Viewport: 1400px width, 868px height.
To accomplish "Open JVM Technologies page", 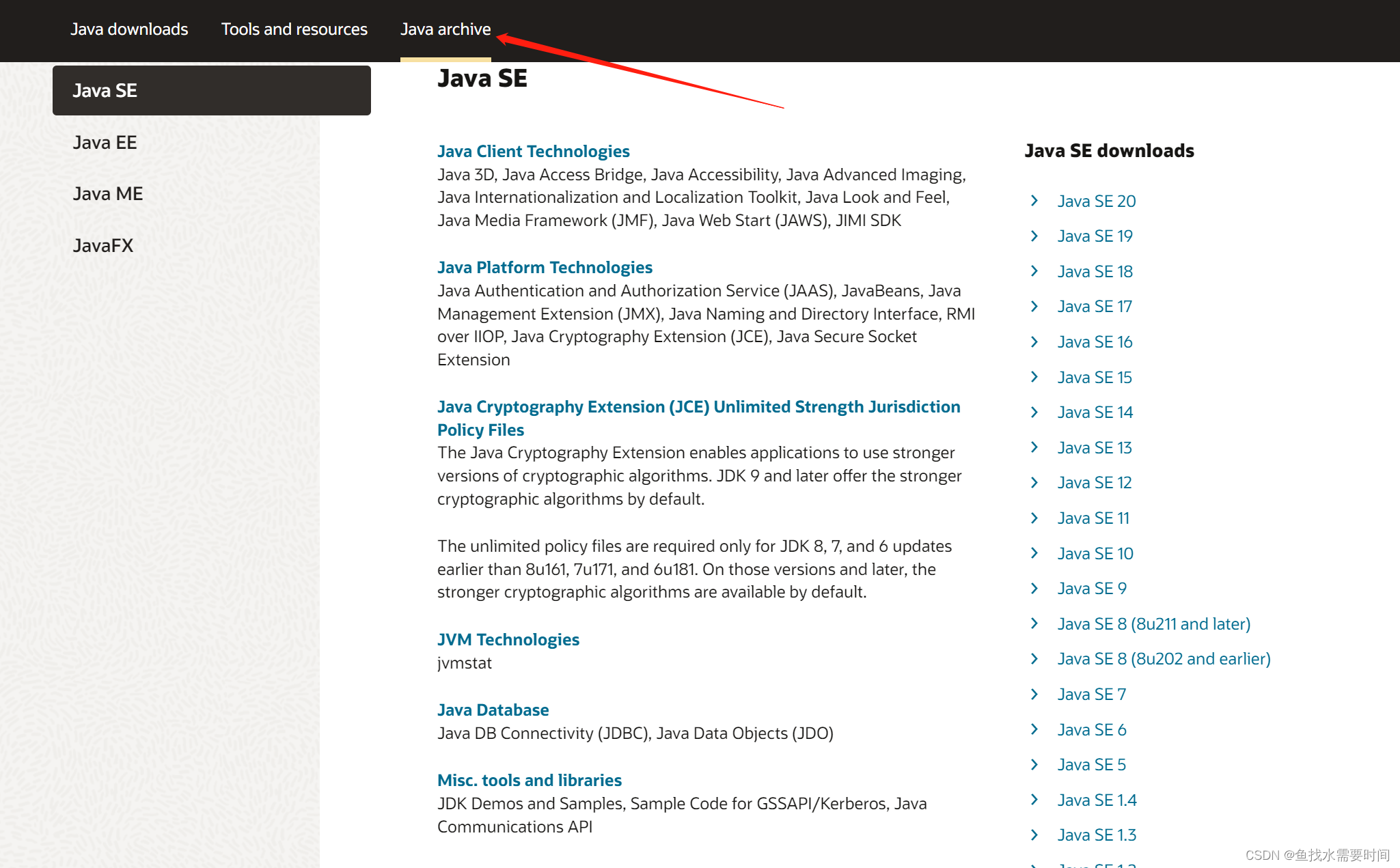I will pos(508,639).
